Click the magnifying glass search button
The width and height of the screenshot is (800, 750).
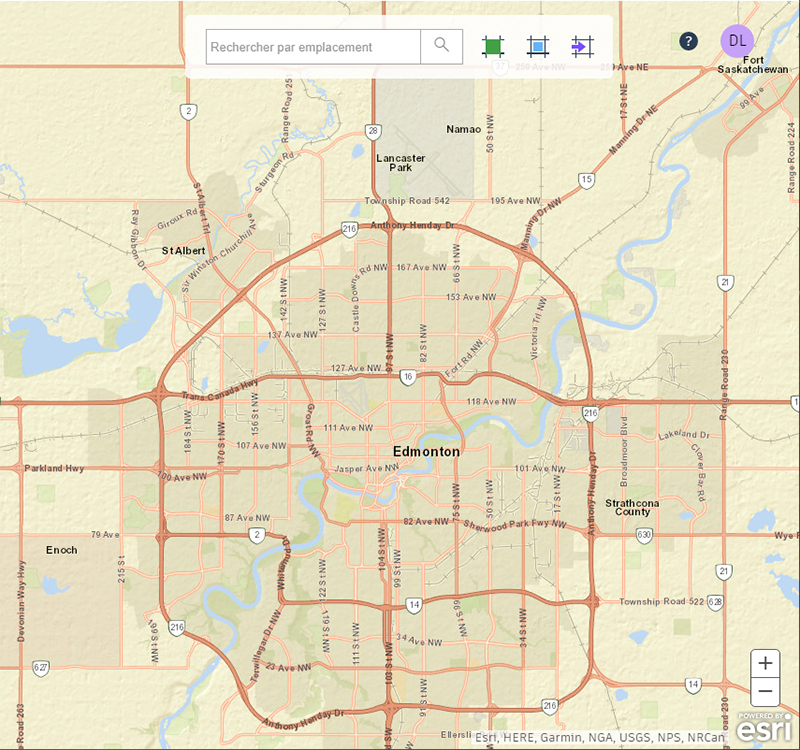pyautogui.click(x=442, y=47)
